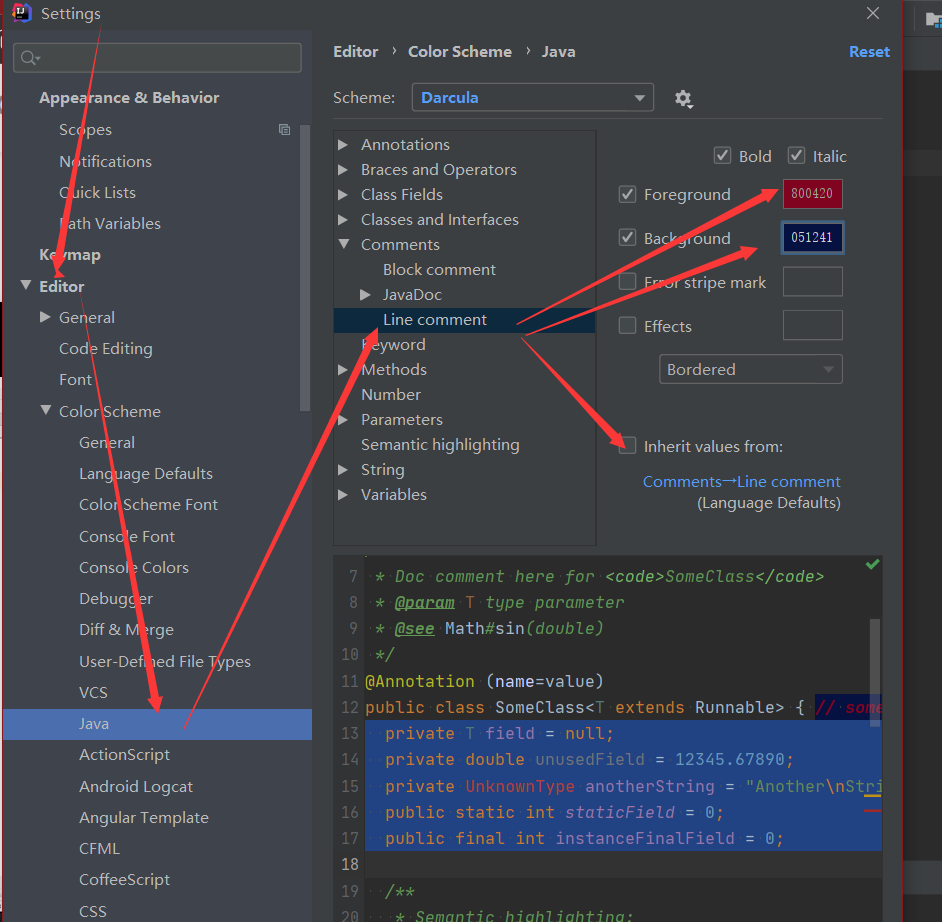Close the Settings dialog

(x=872, y=13)
